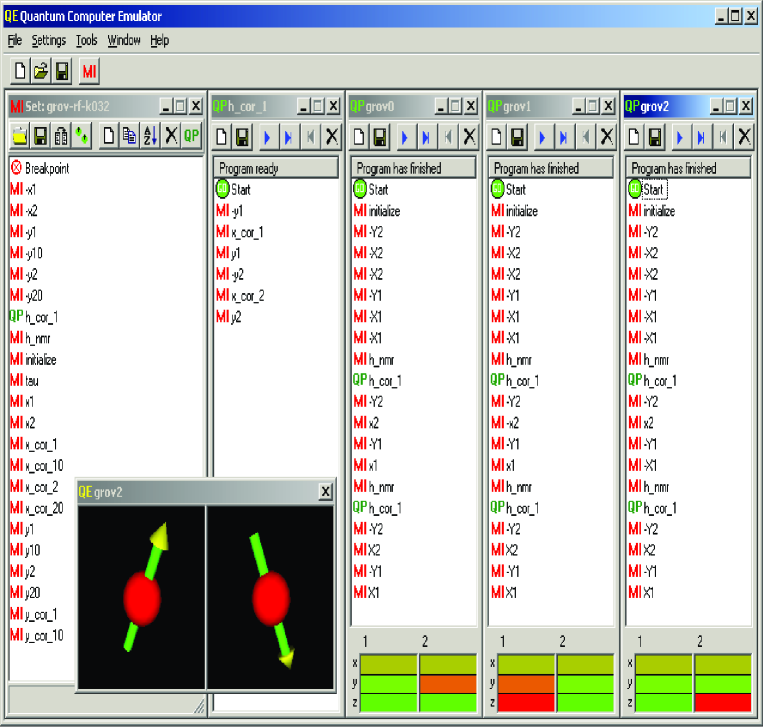
Task: Open the Tools menu
Action: [x=87, y=41]
